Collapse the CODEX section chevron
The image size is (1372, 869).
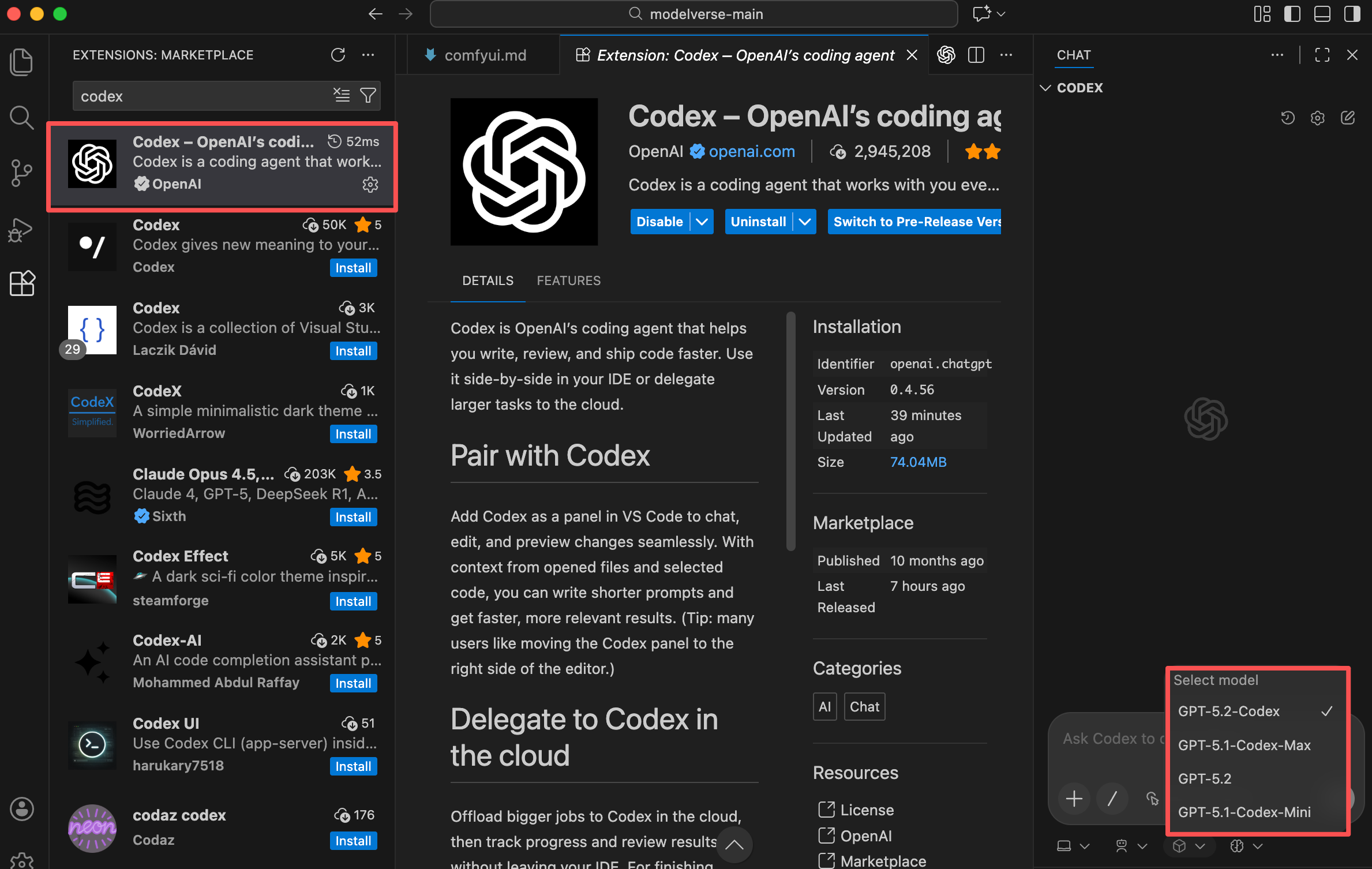pyautogui.click(x=1045, y=88)
